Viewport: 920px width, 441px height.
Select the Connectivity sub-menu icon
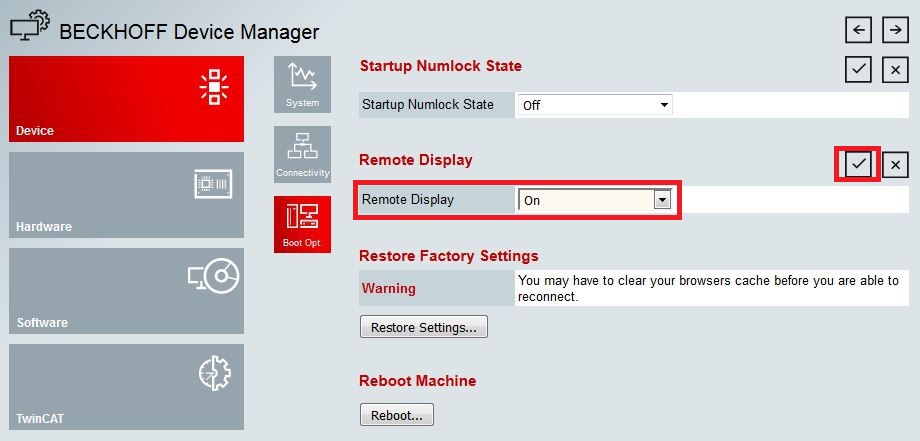coord(302,154)
